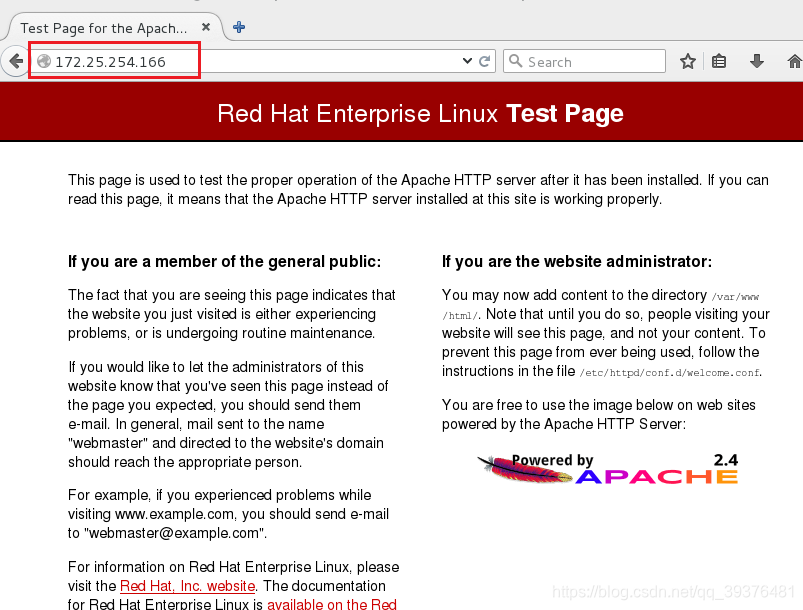Go back using the back arrow button
Image resolution: width=803 pixels, height=610 pixels.
(x=15, y=61)
